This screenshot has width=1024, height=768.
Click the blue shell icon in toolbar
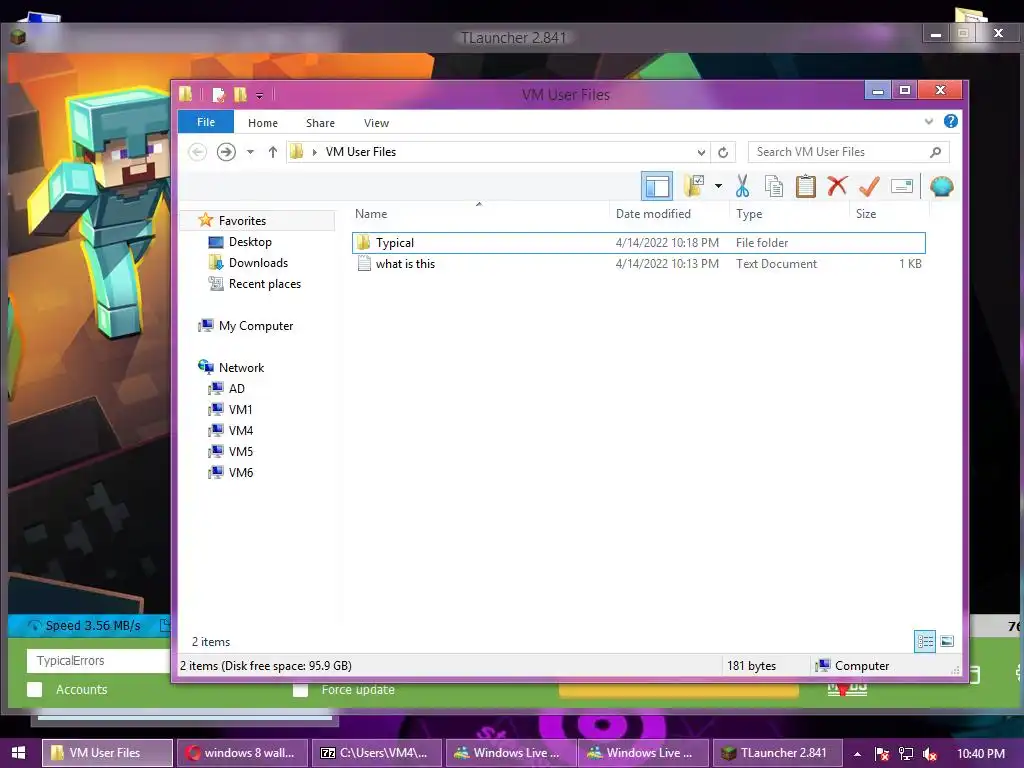click(941, 187)
